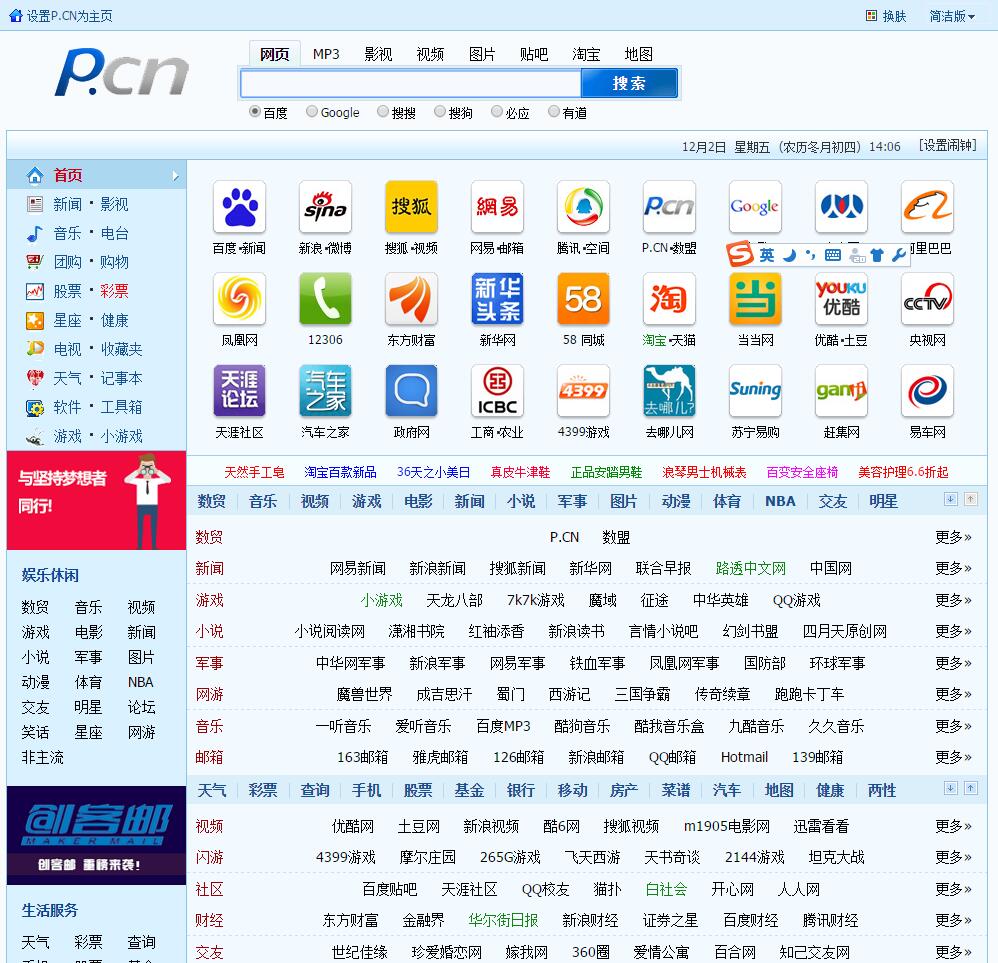The height and width of the screenshot is (963, 998).
Task: Open the 12306 green phone icon
Action: click(x=325, y=299)
